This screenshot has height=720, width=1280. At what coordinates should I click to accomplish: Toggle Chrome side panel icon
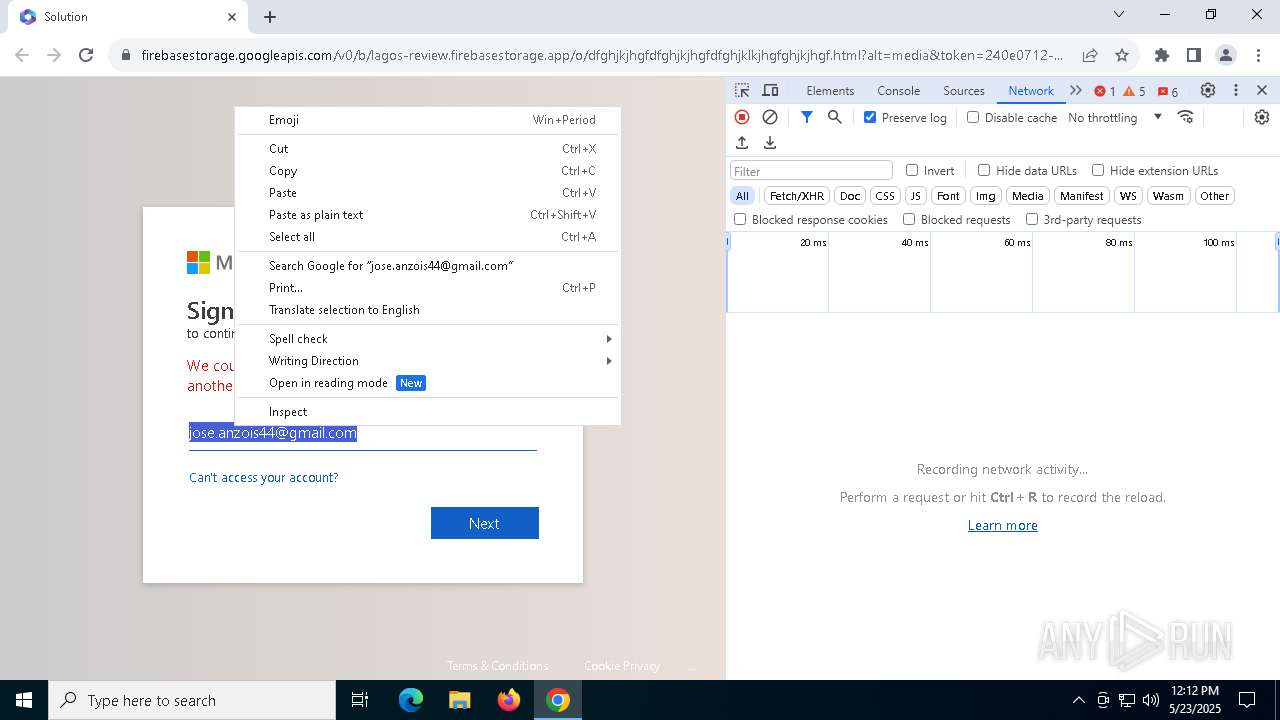(x=1193, y=55)
